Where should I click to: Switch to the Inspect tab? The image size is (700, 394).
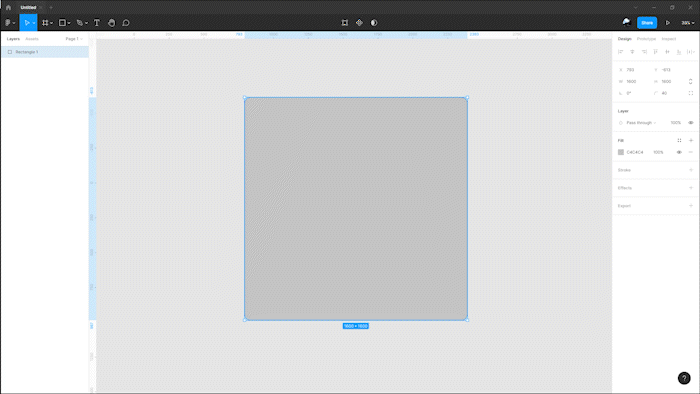669,39
